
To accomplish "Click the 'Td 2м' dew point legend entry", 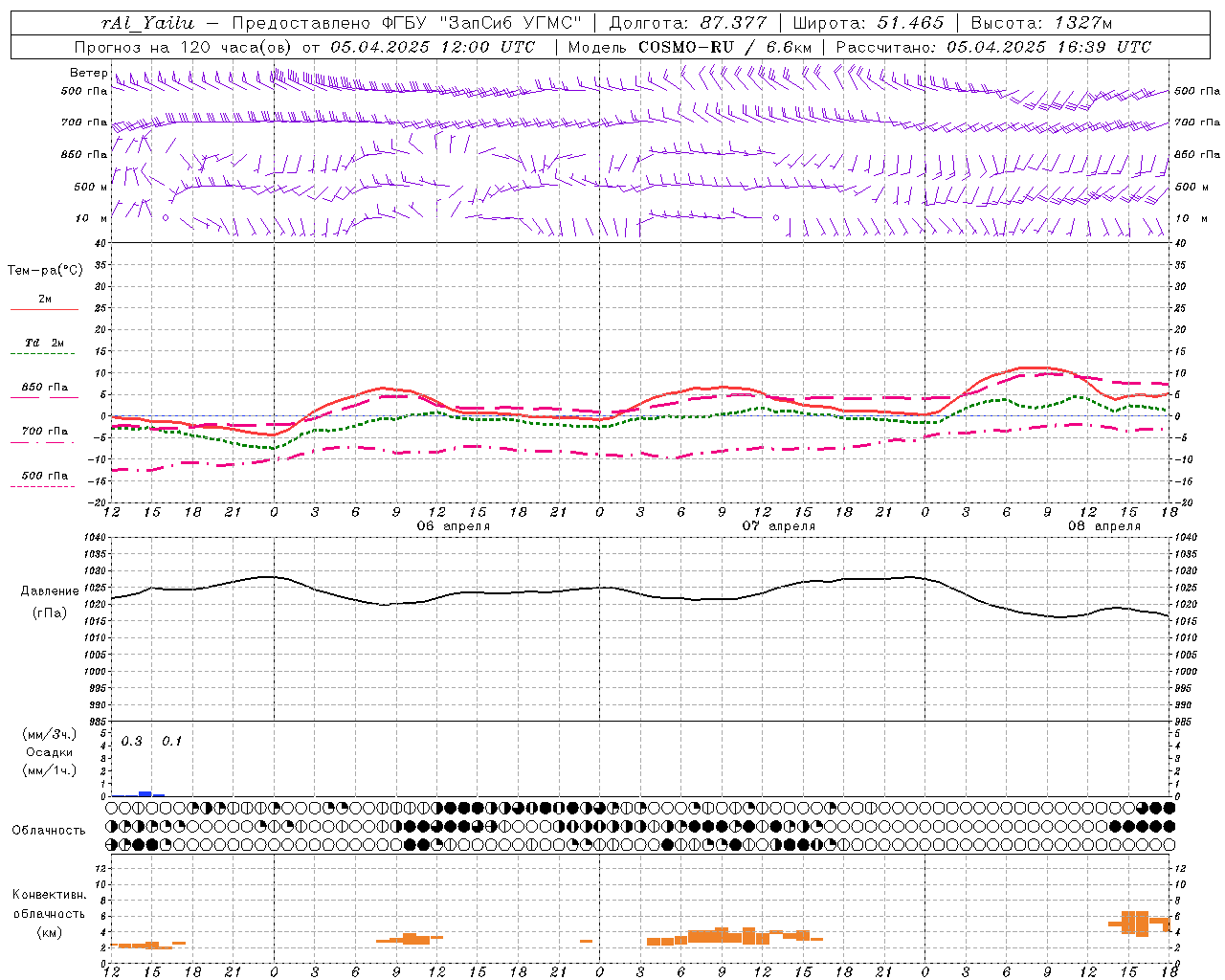I will [x=44, y=343].
